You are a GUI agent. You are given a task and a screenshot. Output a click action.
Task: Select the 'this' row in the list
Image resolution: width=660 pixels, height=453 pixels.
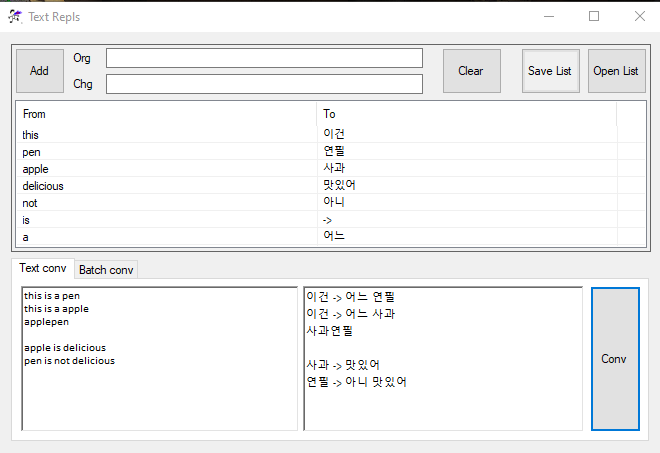click(330, 135)
